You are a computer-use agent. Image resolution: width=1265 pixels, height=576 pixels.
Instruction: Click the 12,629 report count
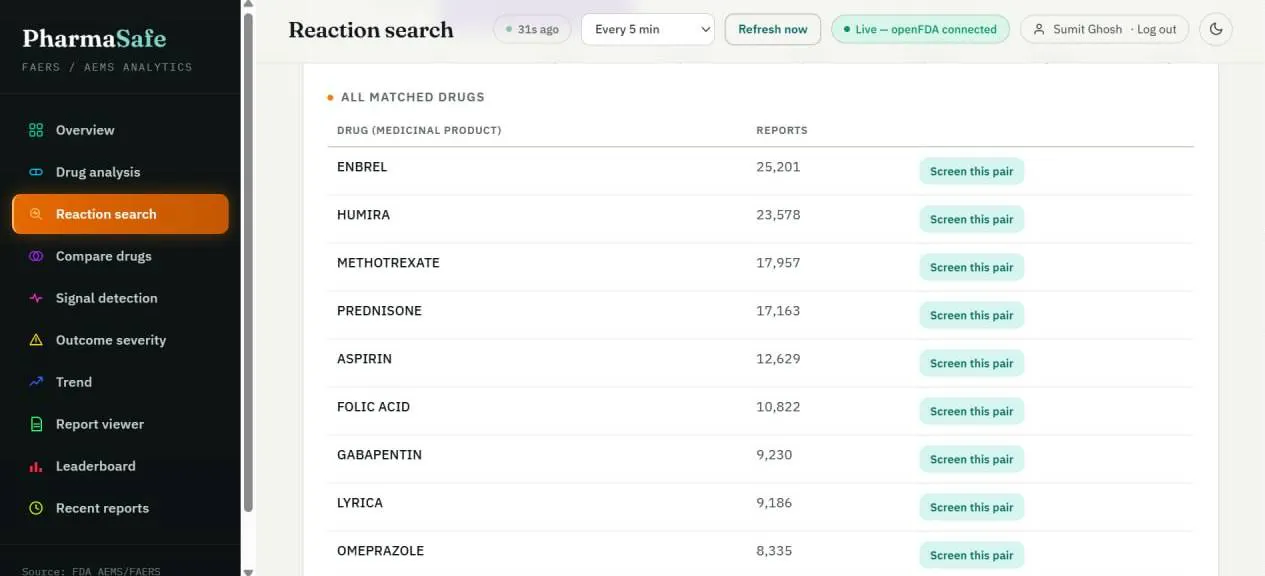(778, 359)
